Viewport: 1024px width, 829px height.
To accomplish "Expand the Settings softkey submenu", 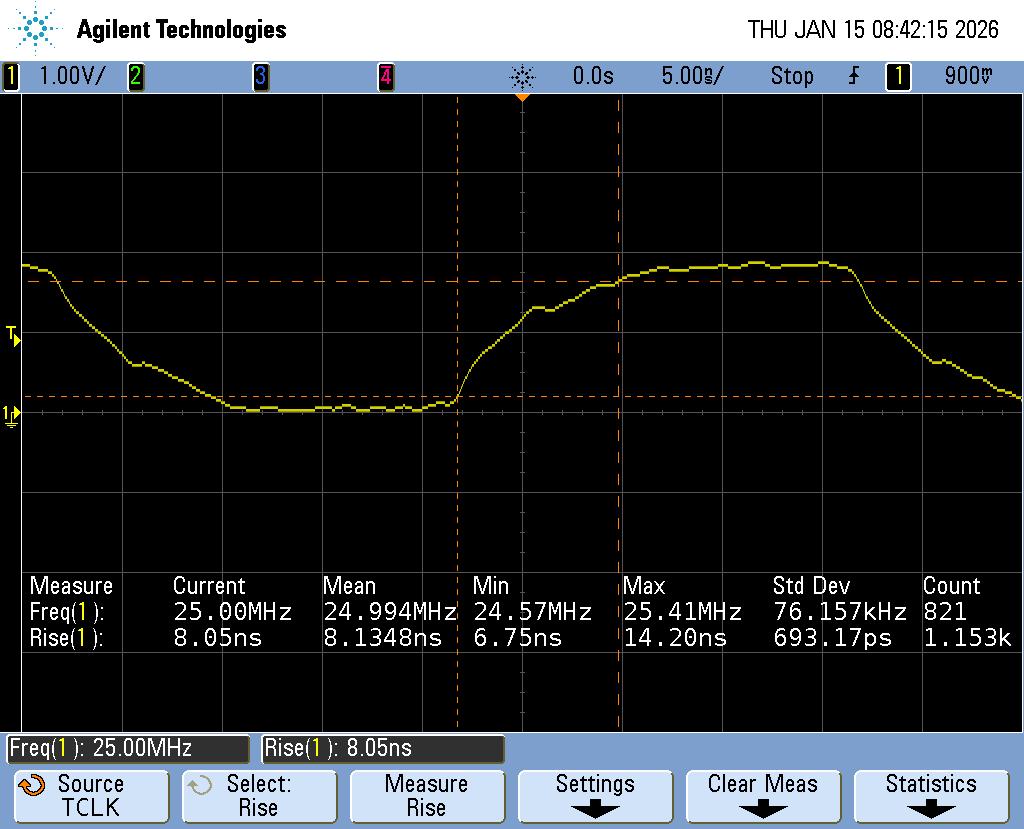I will click(595, 795).
